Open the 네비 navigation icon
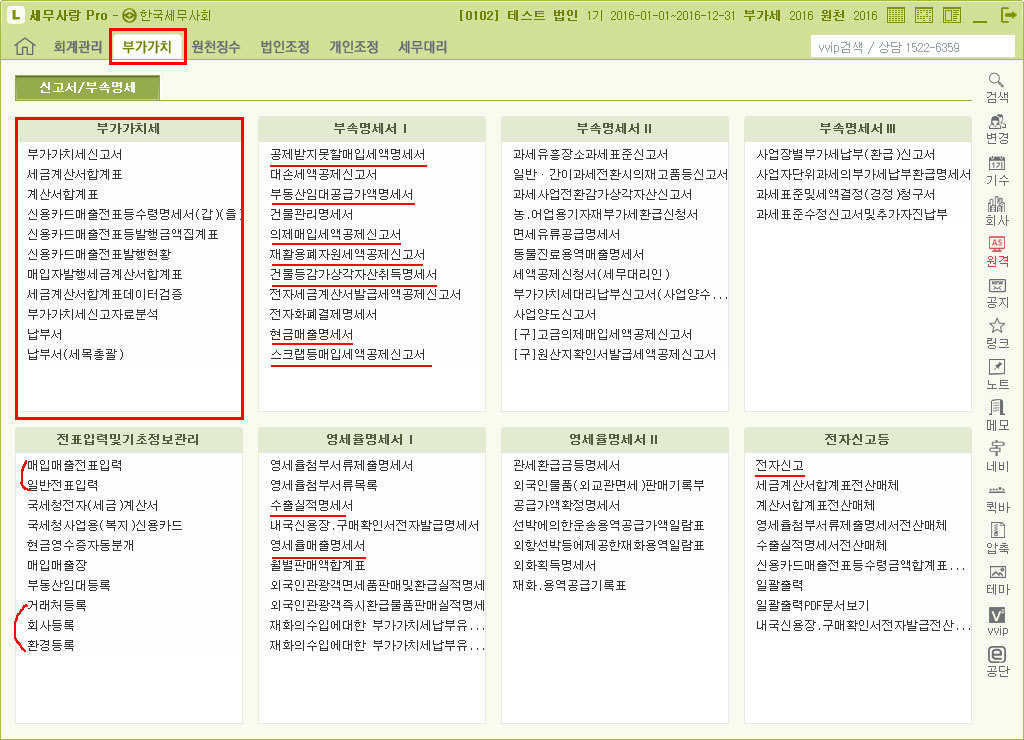The height and width of the screenshot is (740, 1024). tap(997, 457)
